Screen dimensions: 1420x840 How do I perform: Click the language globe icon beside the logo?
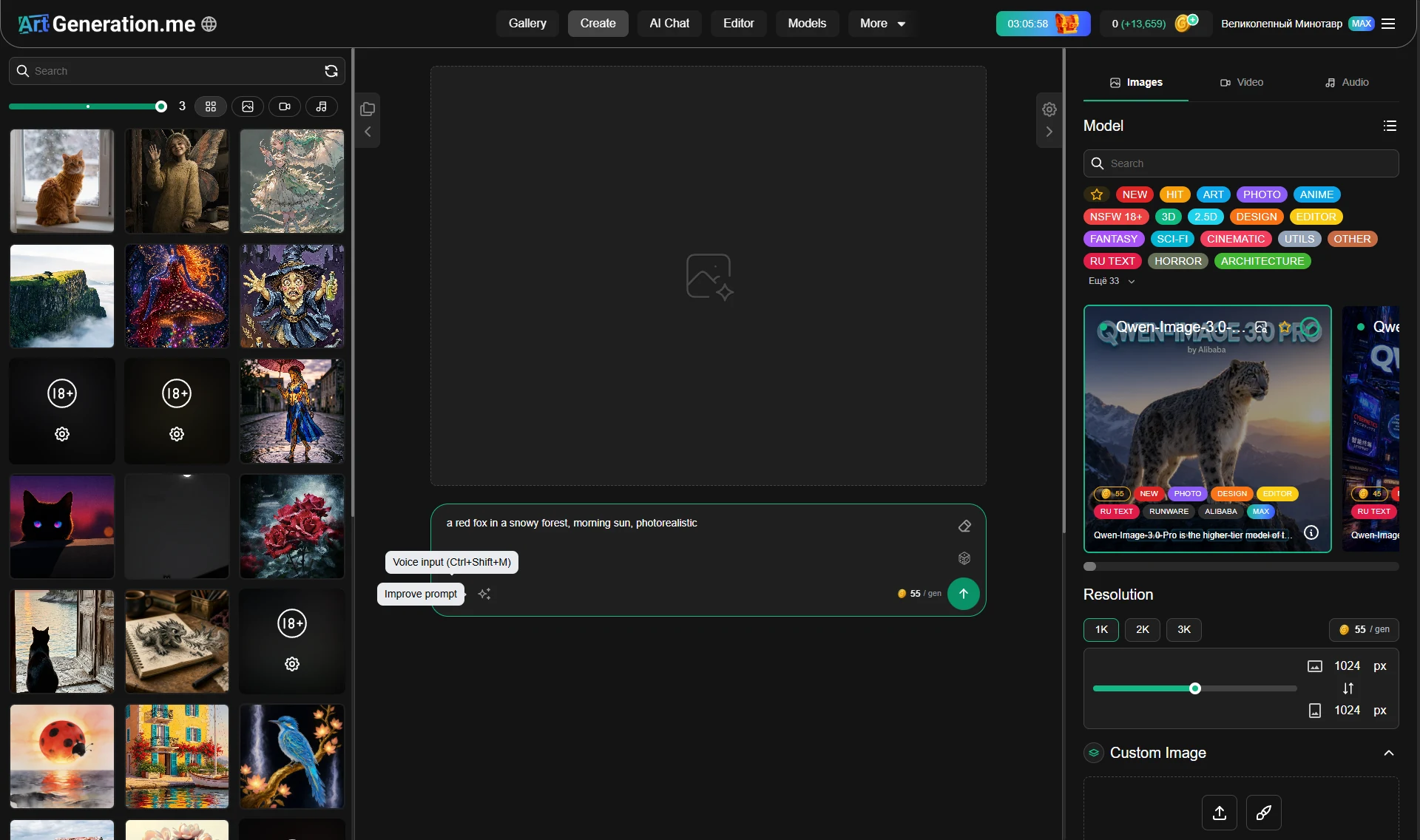(209, 24)
